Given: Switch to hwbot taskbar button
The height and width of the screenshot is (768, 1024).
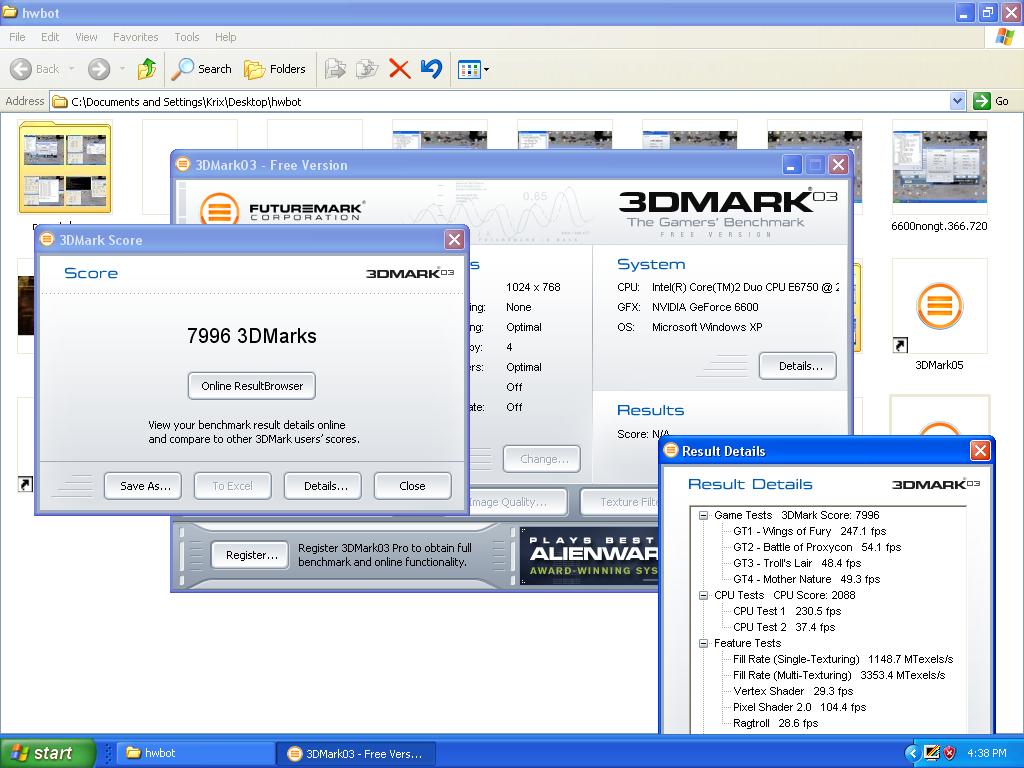Looking at the screenshot, I should [195, 753].
